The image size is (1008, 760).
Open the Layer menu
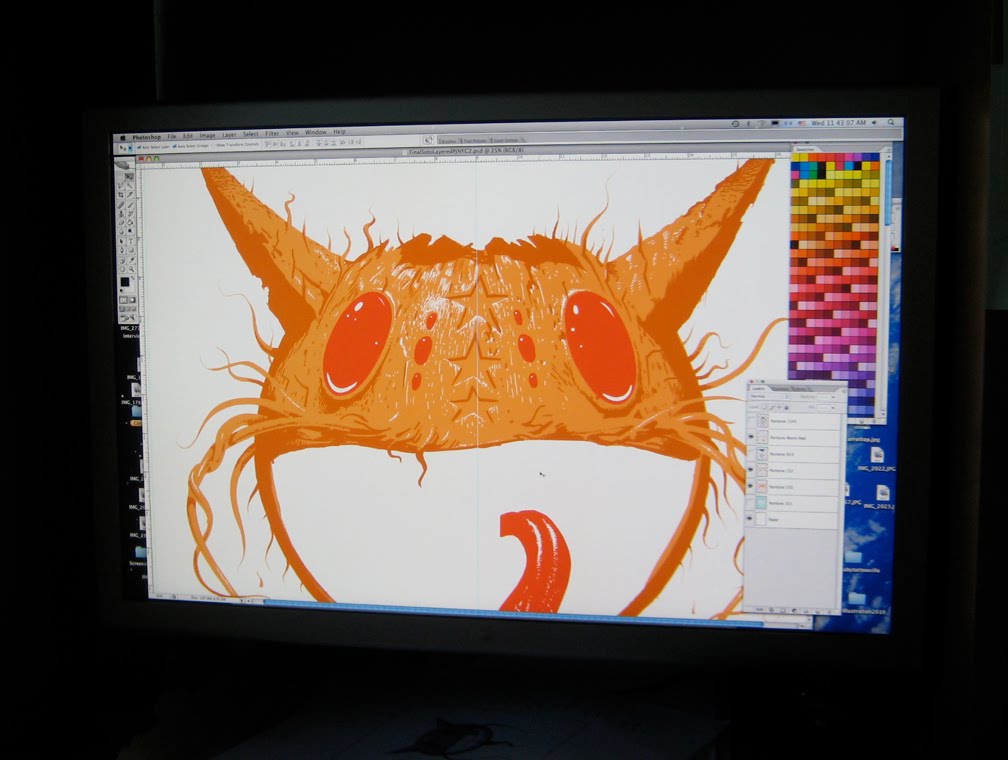(229, 135)
